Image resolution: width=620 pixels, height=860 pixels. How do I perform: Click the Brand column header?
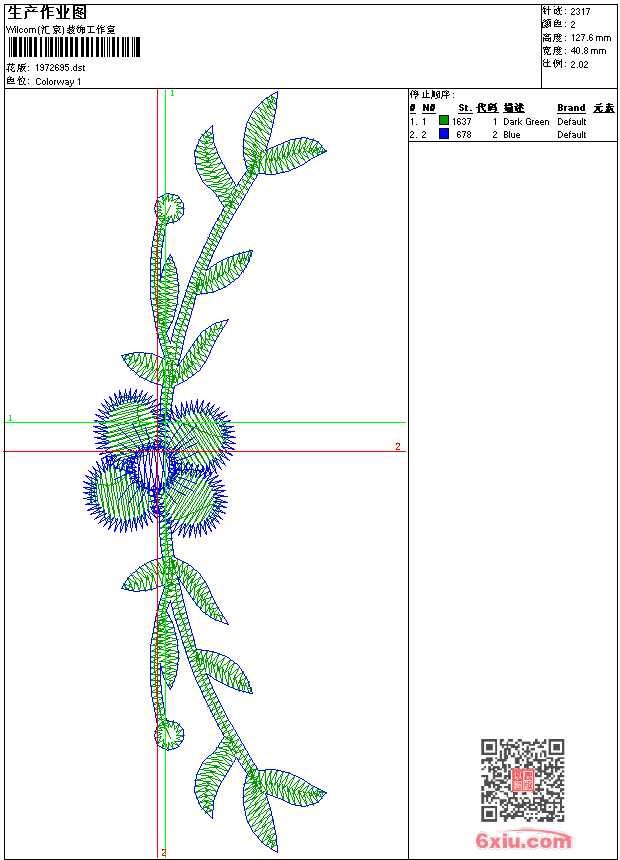[x=571, y=107]
